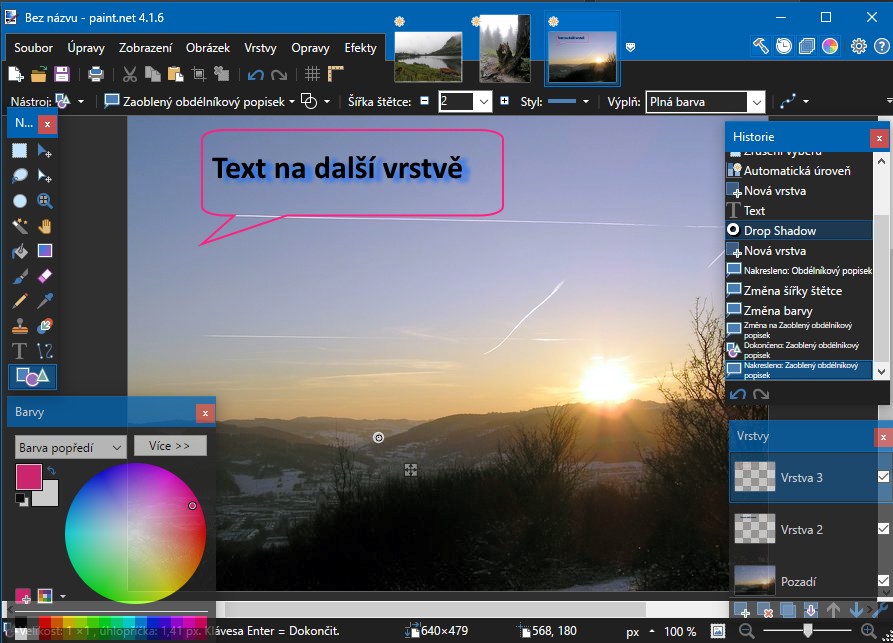Open the Vrstvy menu
Screen dimensions: 893x643
point(260,48)
